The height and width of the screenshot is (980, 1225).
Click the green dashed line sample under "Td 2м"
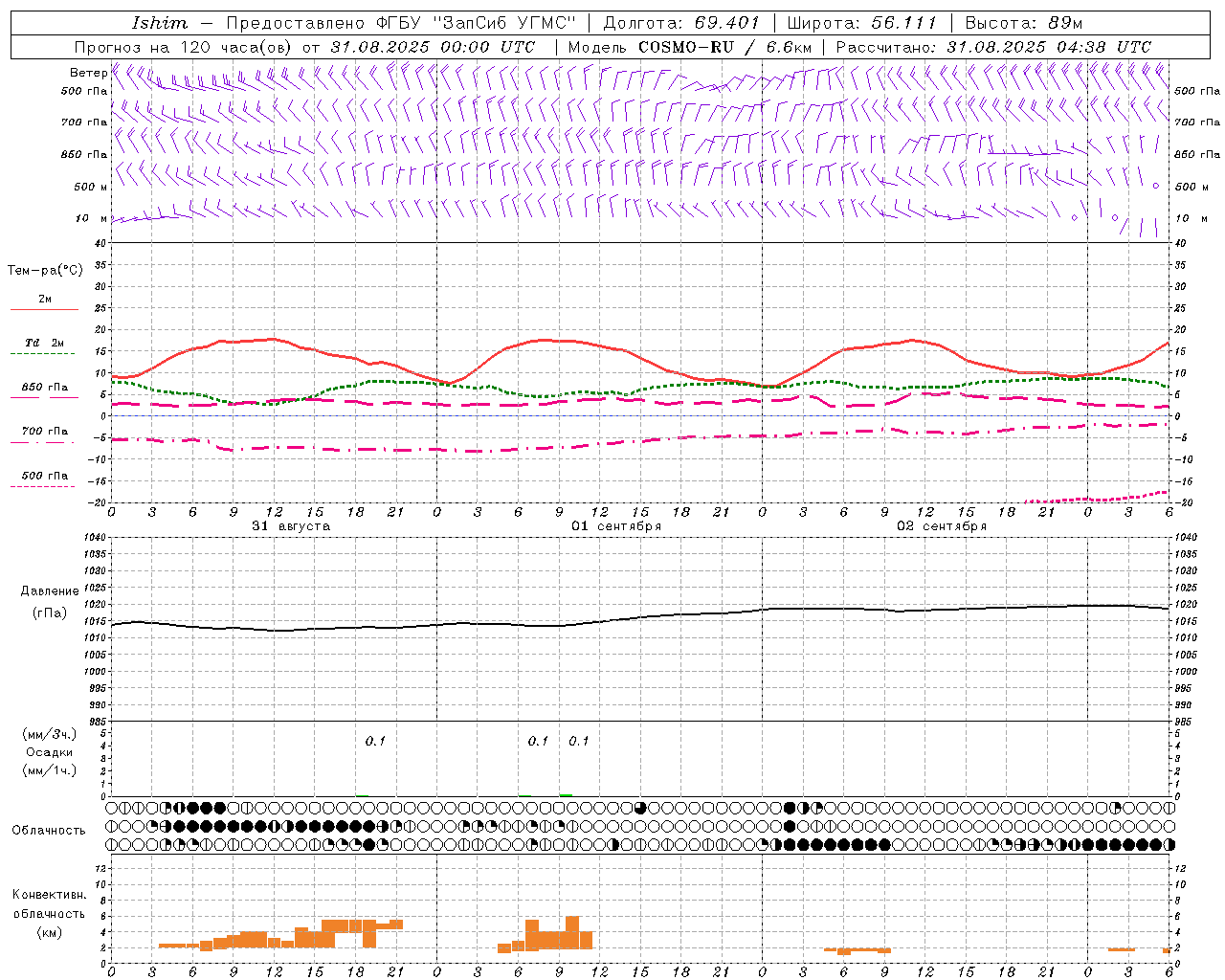pyautogui.click(x=44, y=354)
